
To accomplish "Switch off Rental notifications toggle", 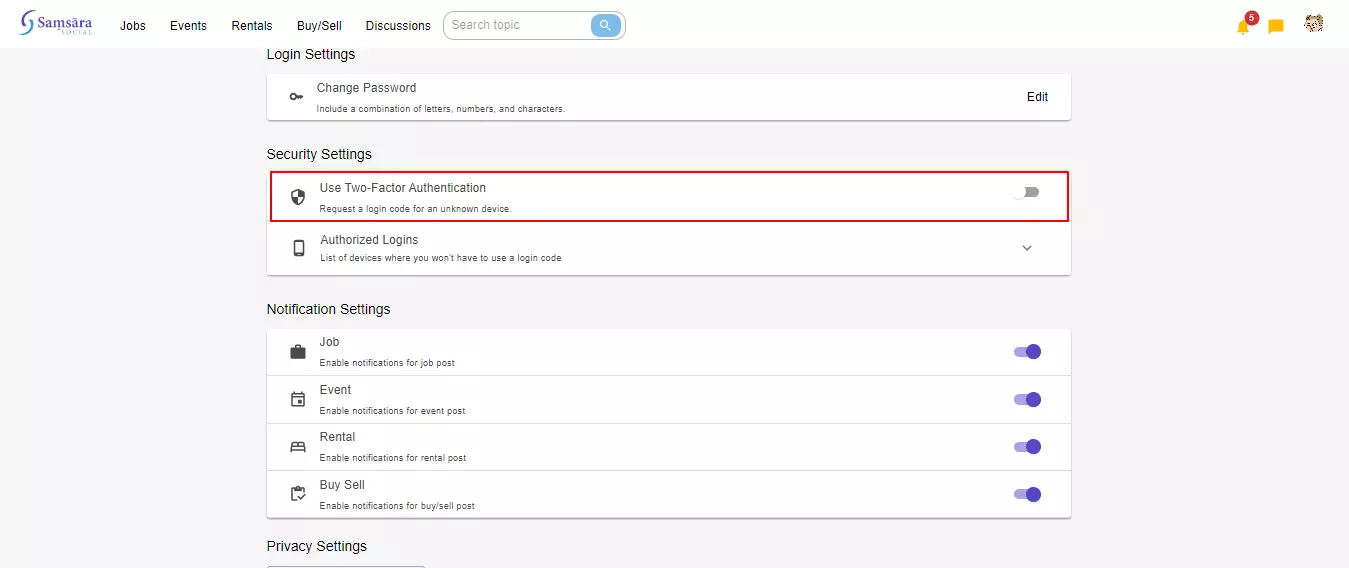I will tap(1027, 447).
